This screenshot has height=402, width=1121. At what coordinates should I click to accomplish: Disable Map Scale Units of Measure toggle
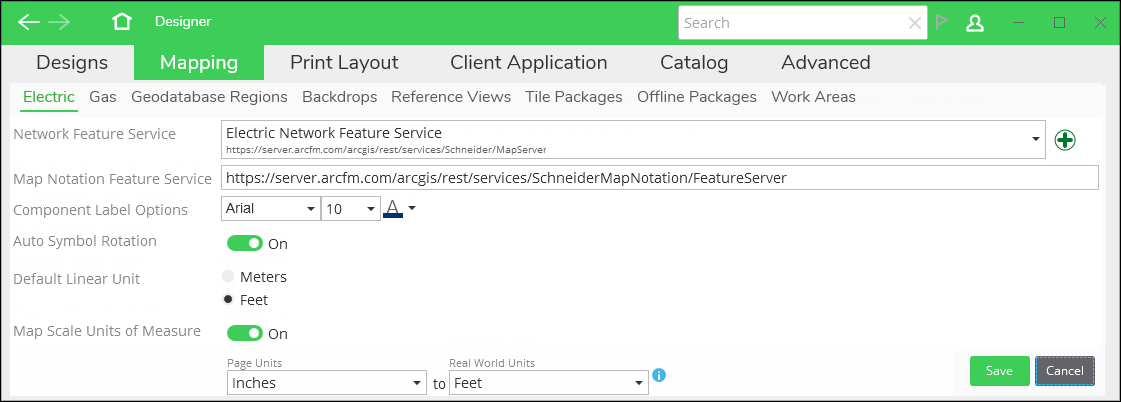[x=245, y=333]
